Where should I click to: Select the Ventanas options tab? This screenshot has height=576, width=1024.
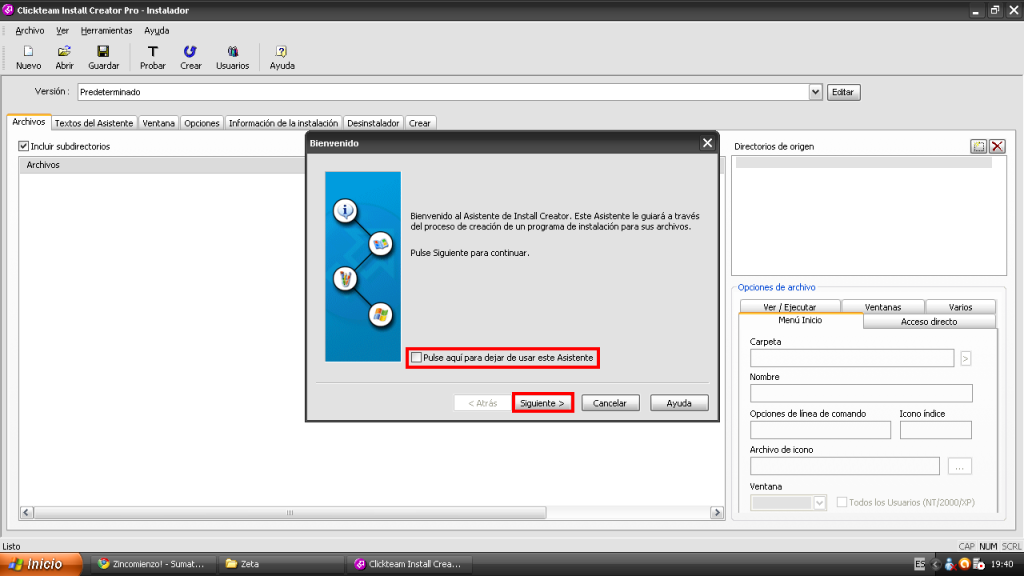pos(882,307)
